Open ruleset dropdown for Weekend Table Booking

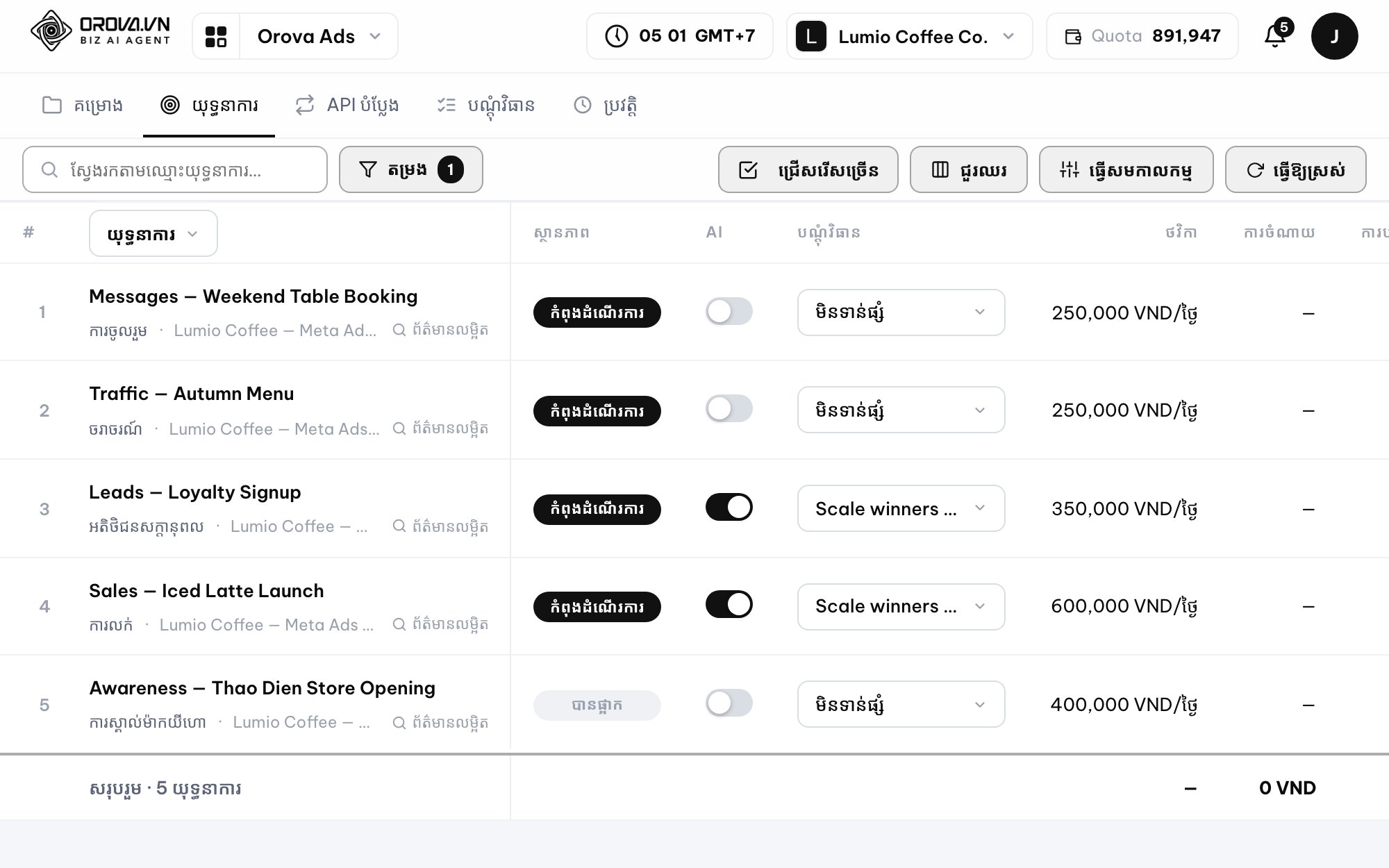(x=901, y=312)
